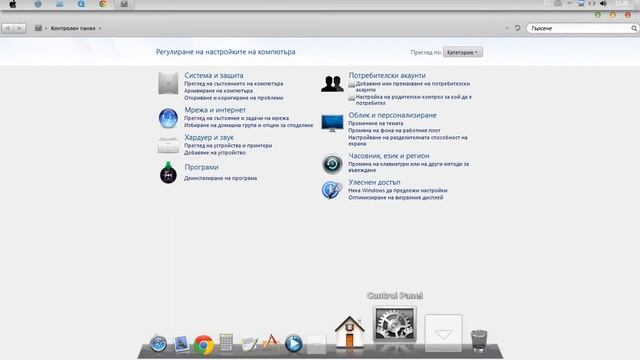The height and width of the screenshot is (360, 640).
Task: Click the Apple logo in the top bar
Action: (13, 4)
